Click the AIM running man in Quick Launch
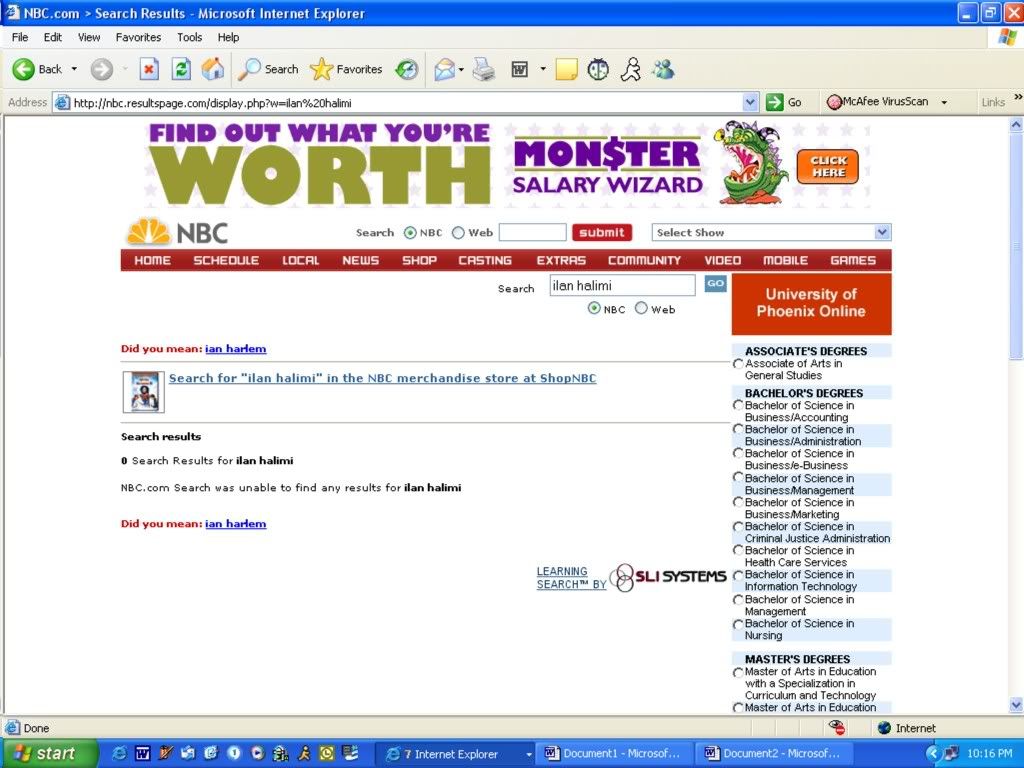Viewport: 1024px width, 768px height. (x=304, y=754)
